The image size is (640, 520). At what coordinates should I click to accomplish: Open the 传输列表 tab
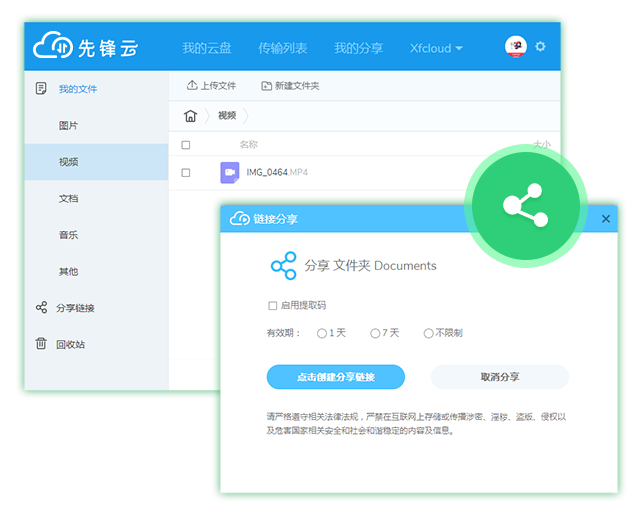[283, 48]
